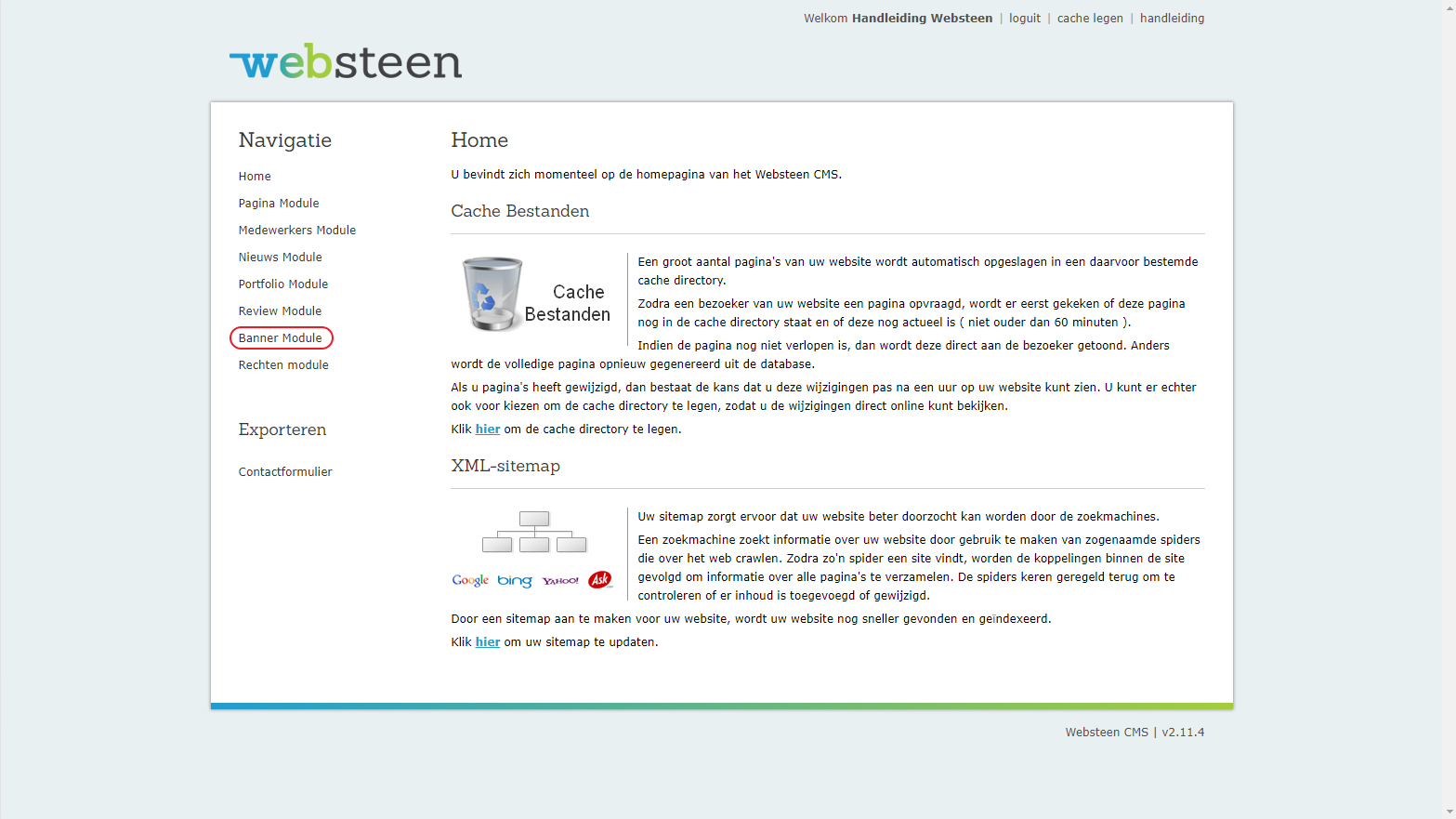Click 'hier' to empty the cache directory
This screenshot has width=1456, height=819.
[488, 429]
